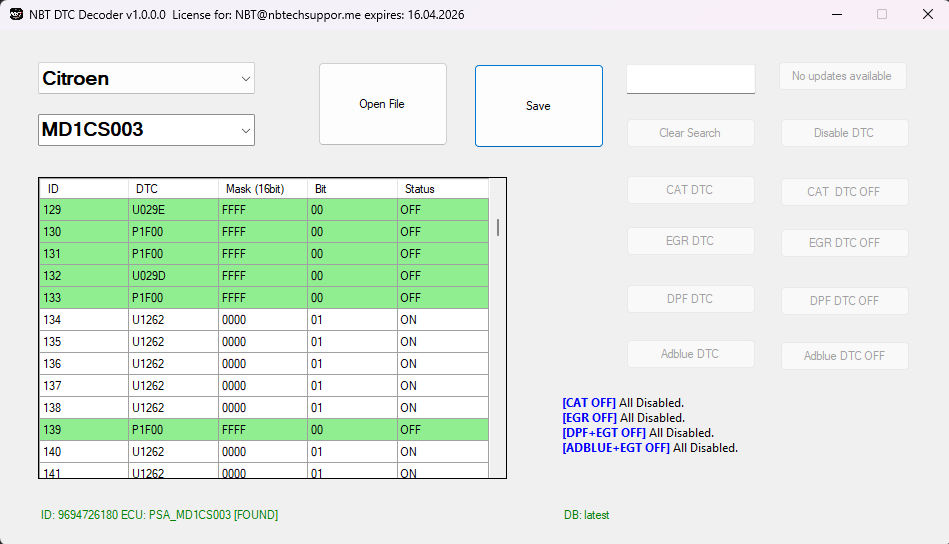Click the Status column header

click(440, 189)
